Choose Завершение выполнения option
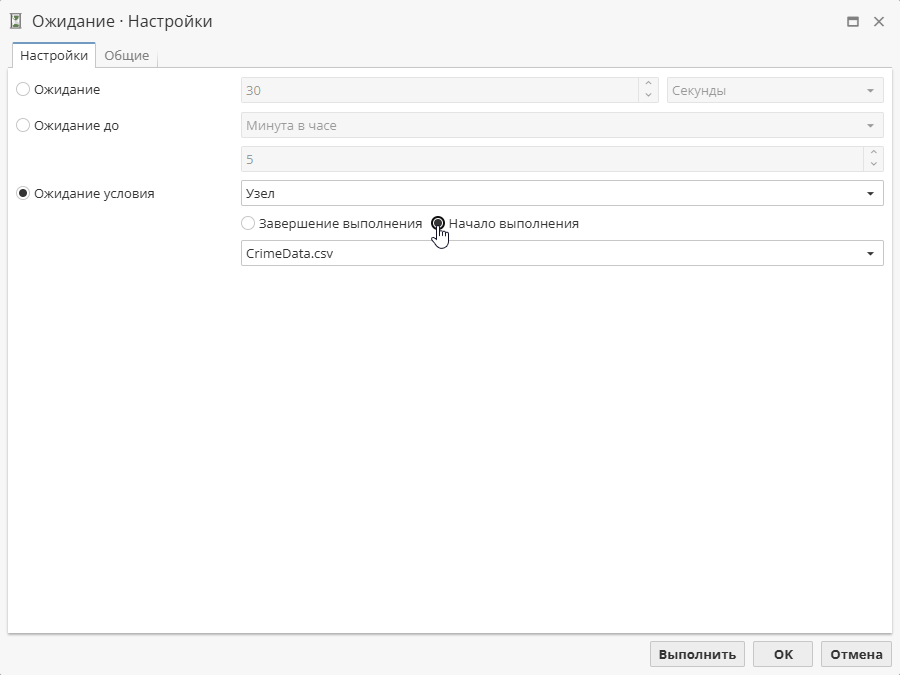Viewport: 900px width, 675px height. tap(247, 223)
